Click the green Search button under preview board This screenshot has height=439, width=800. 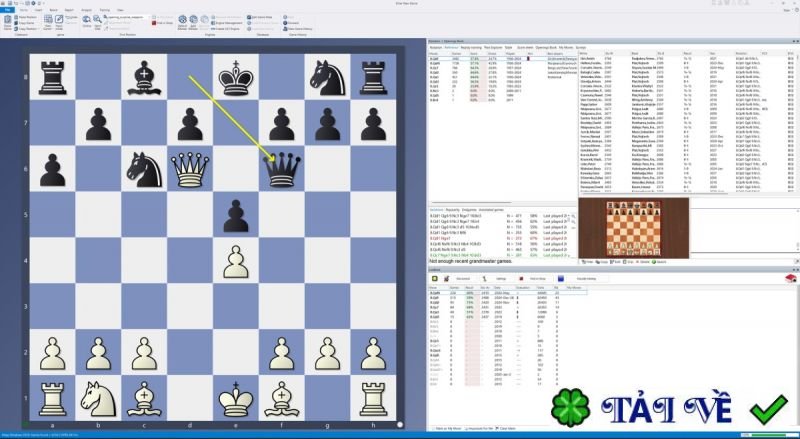(x=661, y=262)
